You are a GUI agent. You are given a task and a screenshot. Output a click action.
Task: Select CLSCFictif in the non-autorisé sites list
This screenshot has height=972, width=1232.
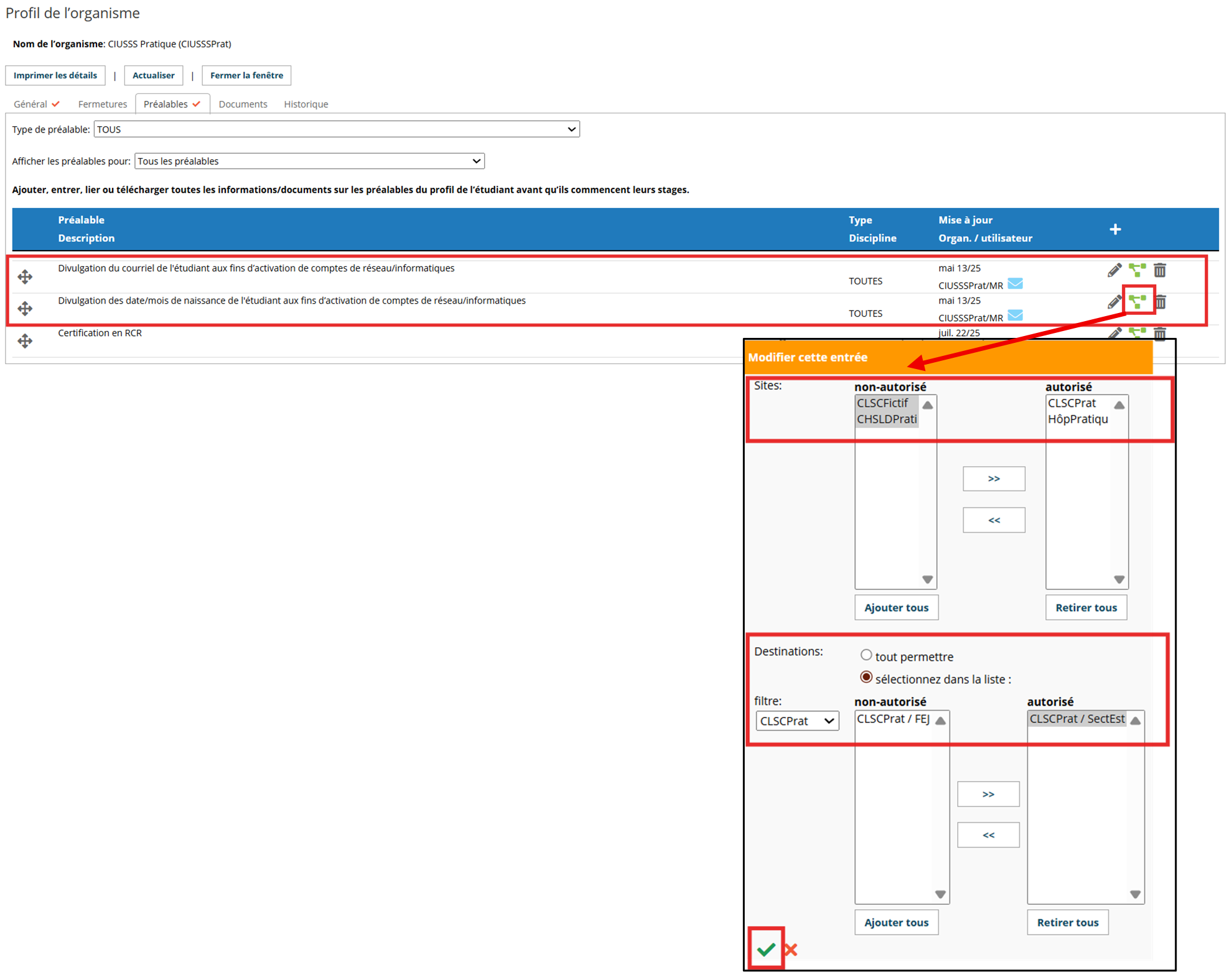883,403
